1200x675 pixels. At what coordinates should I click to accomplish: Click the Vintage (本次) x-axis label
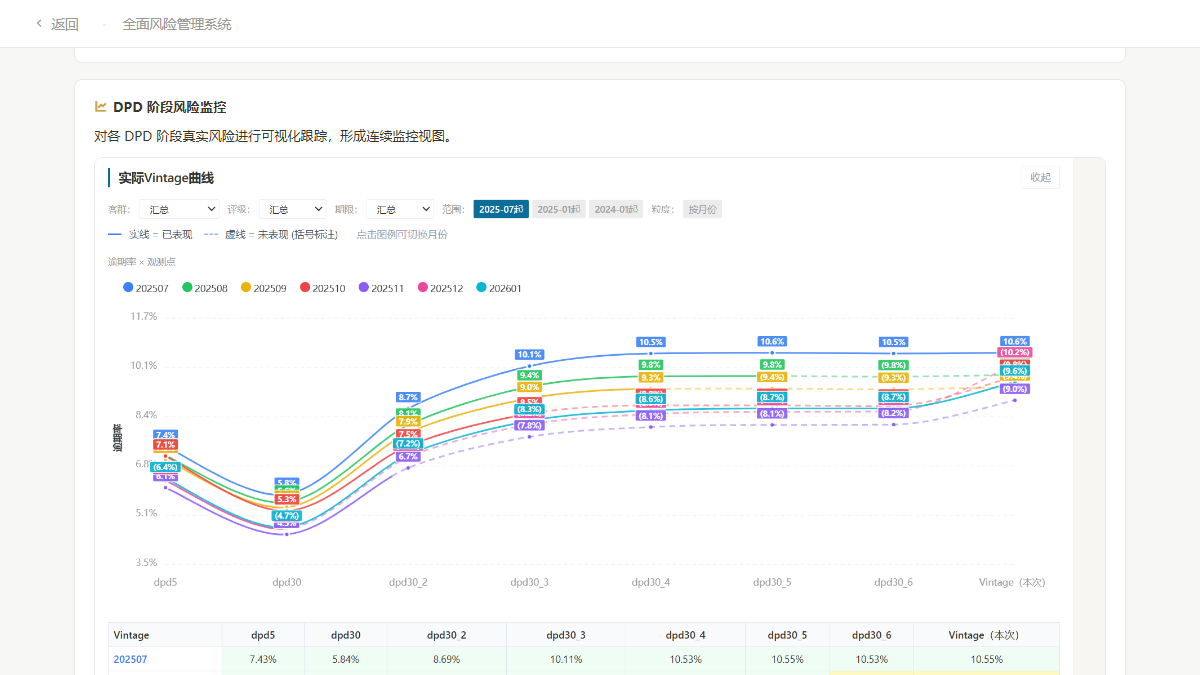point(1012,582)
